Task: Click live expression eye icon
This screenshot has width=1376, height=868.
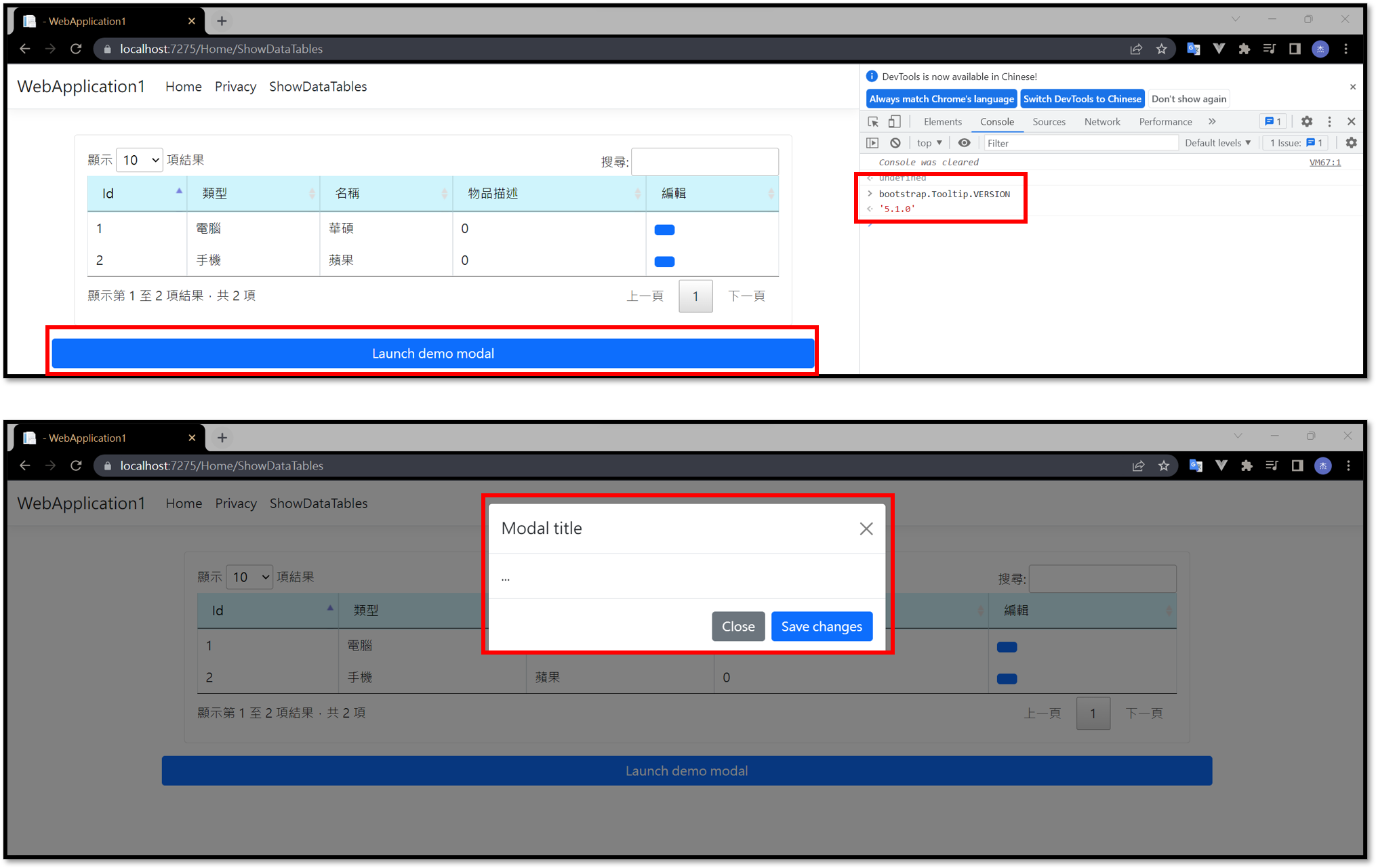Action: 964,143
